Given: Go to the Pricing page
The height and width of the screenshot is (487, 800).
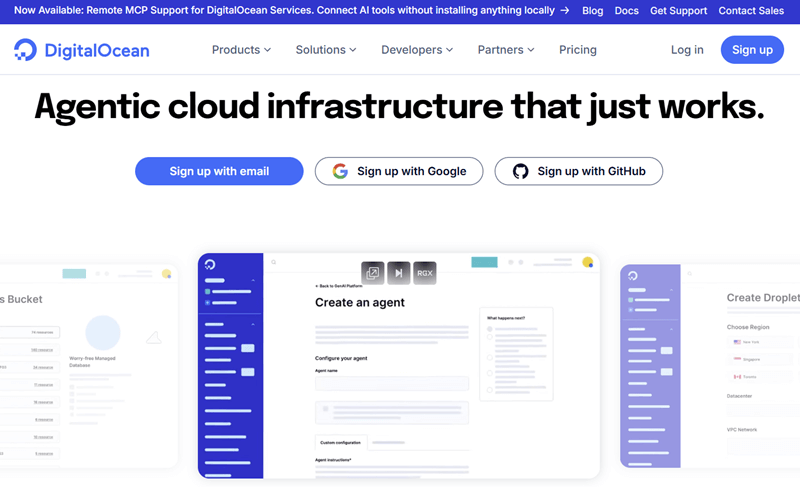Looking at the screenshot, I should pyautogui.click(x=578, y=50).
